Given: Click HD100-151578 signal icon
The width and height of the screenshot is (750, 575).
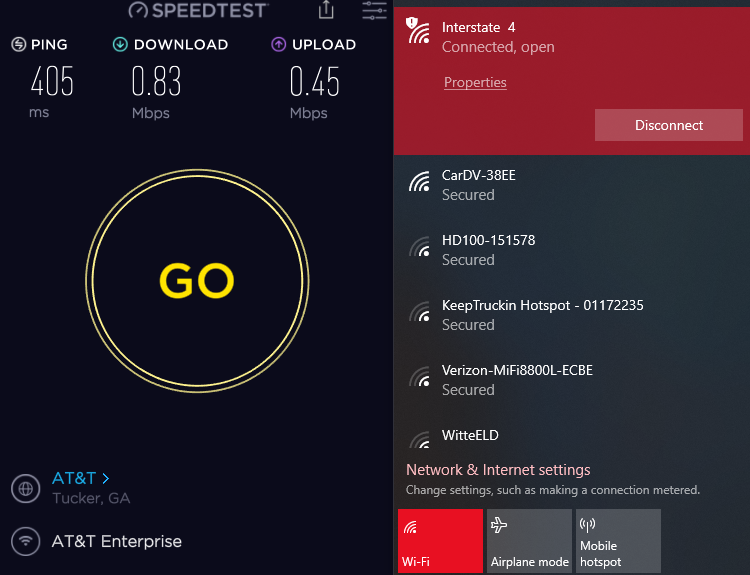Looking at the screenshot, I should click(x=419, y=247).
